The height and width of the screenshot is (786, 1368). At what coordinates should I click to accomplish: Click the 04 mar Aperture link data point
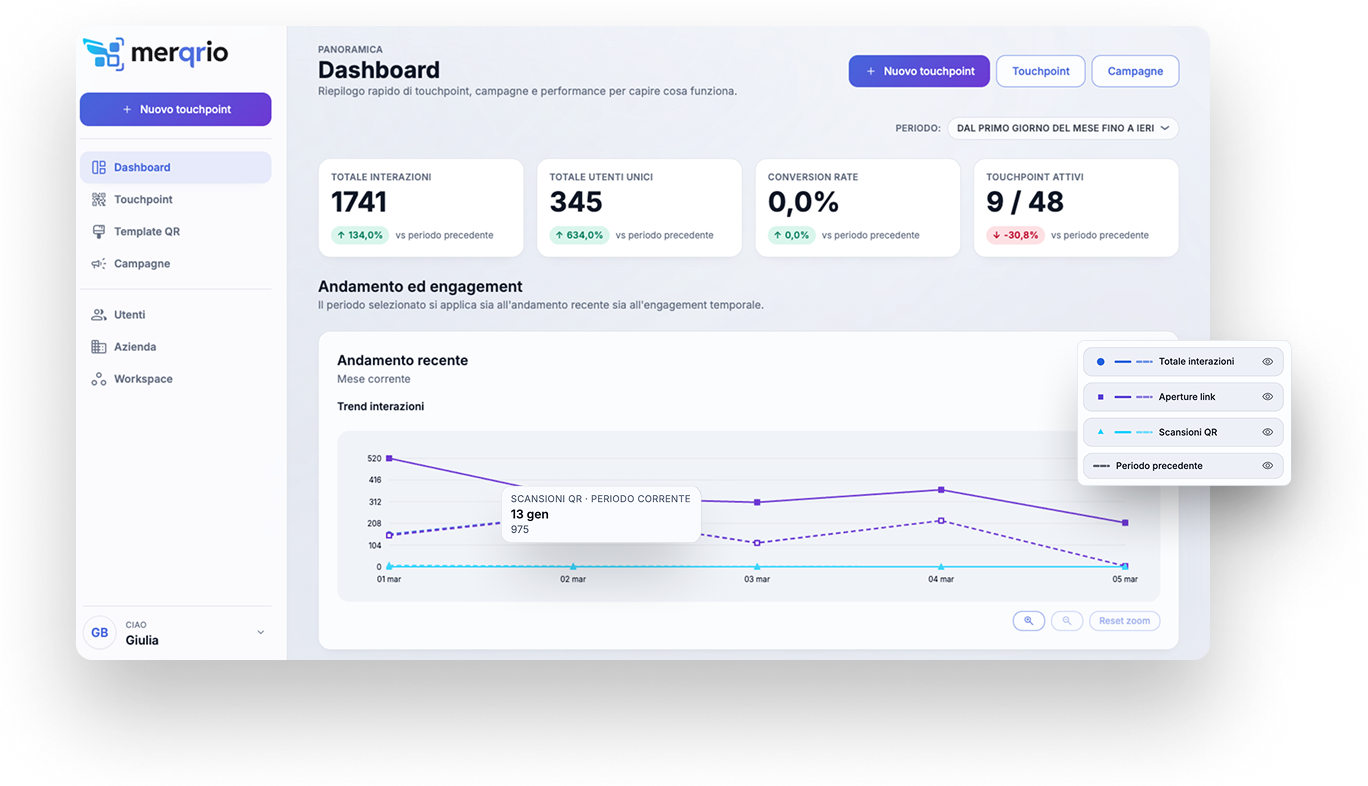point(941,490)
